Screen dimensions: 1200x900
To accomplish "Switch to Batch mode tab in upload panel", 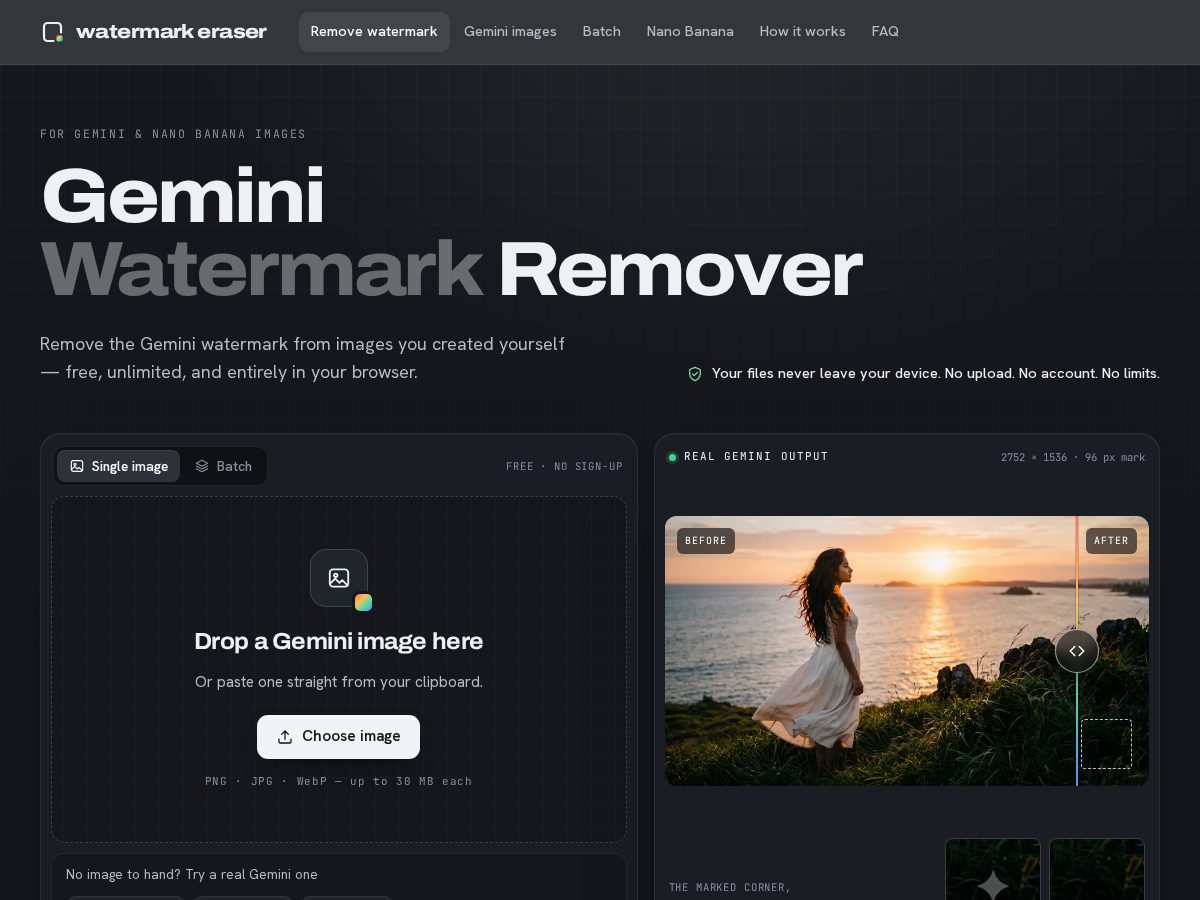I will (x=223, y=466).
